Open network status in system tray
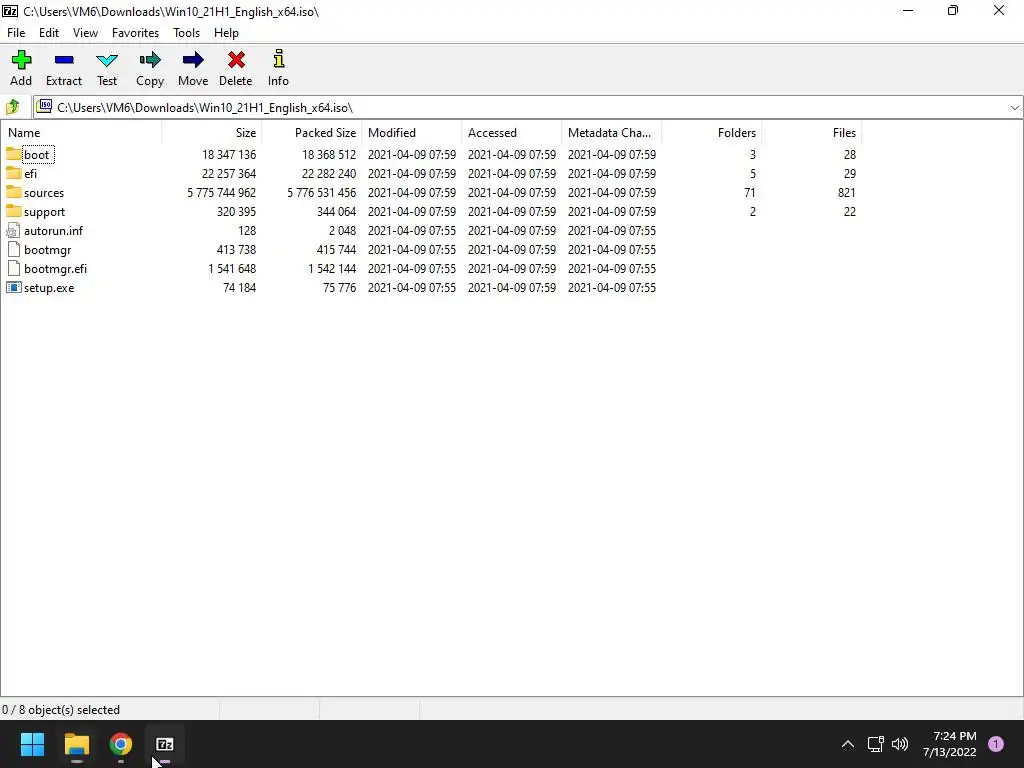The width and height of the screenshot is (1024, 768). tap(875, 744)
